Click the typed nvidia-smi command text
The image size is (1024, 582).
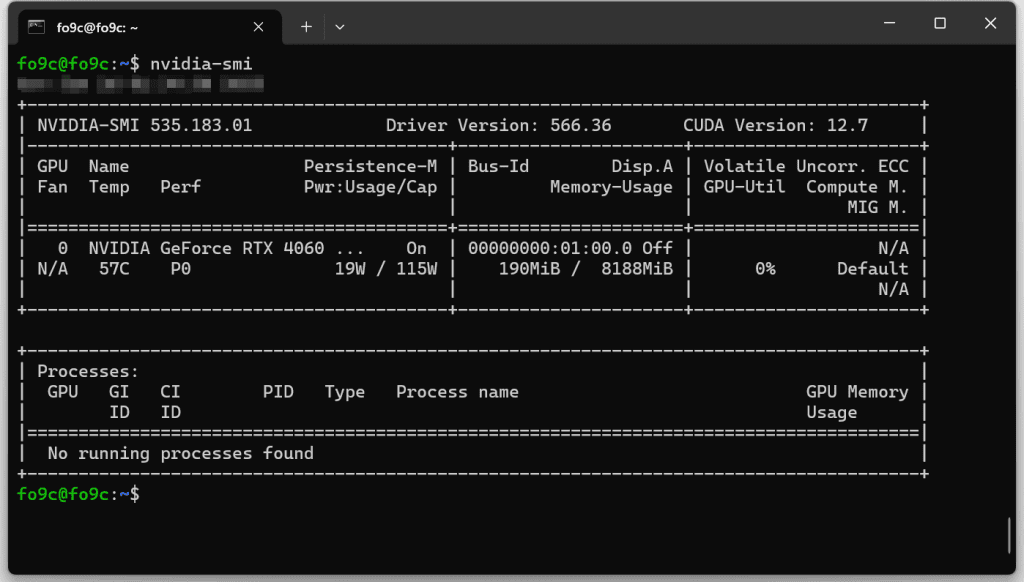(x=201, y=63)
